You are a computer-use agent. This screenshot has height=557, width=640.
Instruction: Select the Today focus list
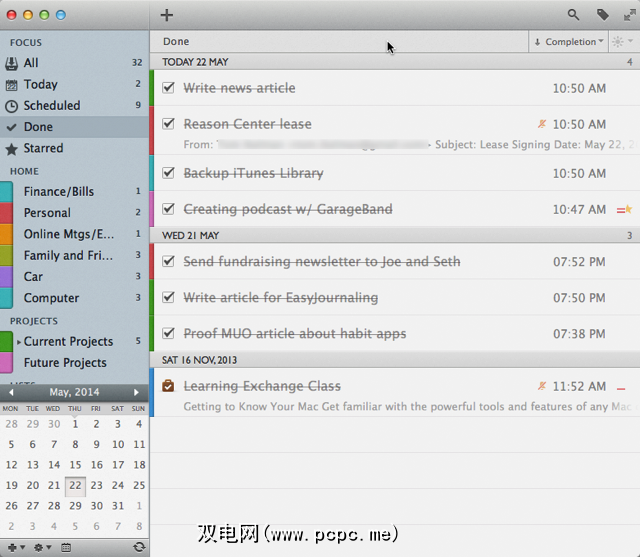pos(41,85)
